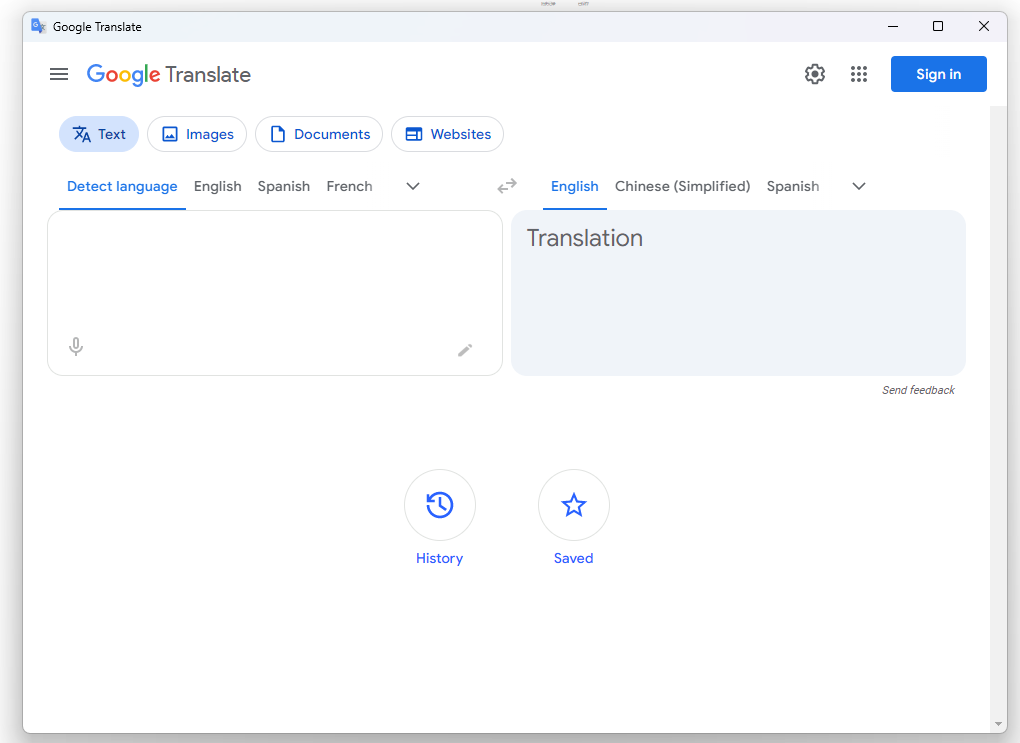The width and height of the screenshot is (1020, 743).
Task: Swap source and target languages
Action: (506, 186)
